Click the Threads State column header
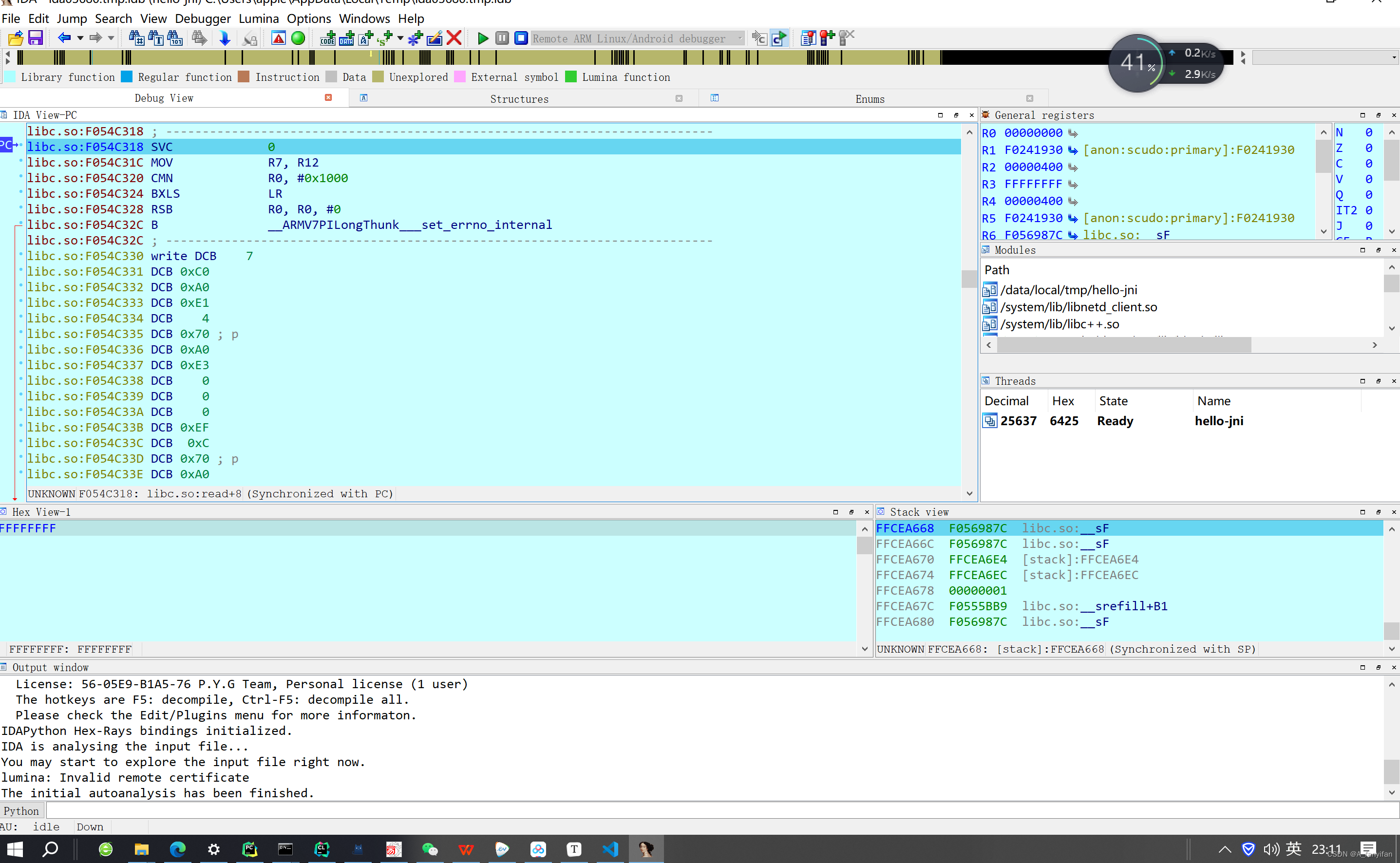This screenshot has width=1400, height=863. point(1144,401)
